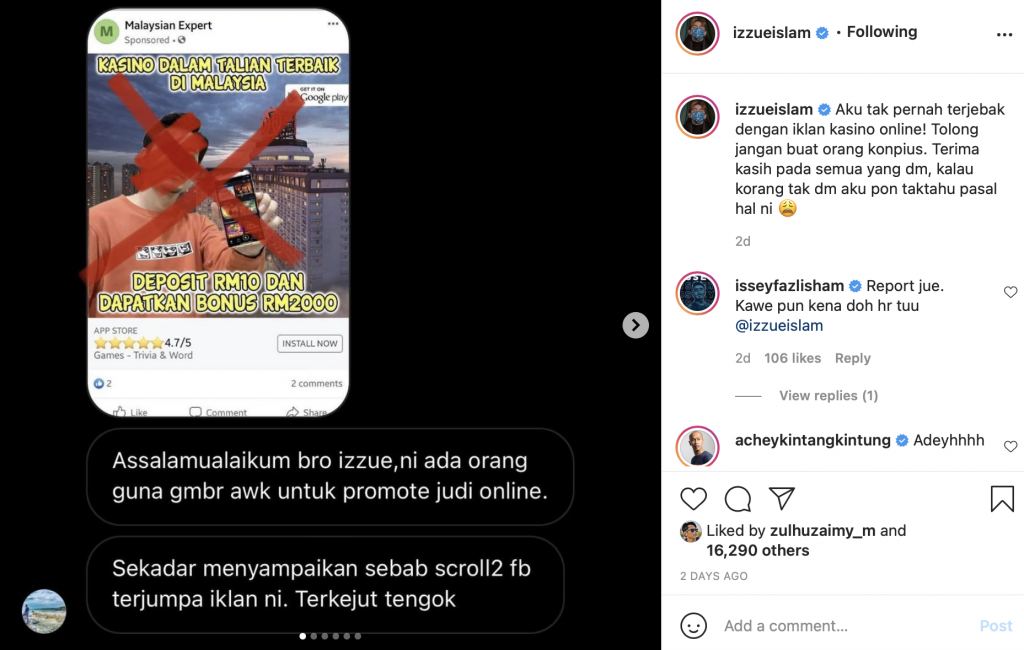Open post options three-dot menu
Image resolution: width=1024 pixels, height=650 pixels.
click(x=1004, y=35)
